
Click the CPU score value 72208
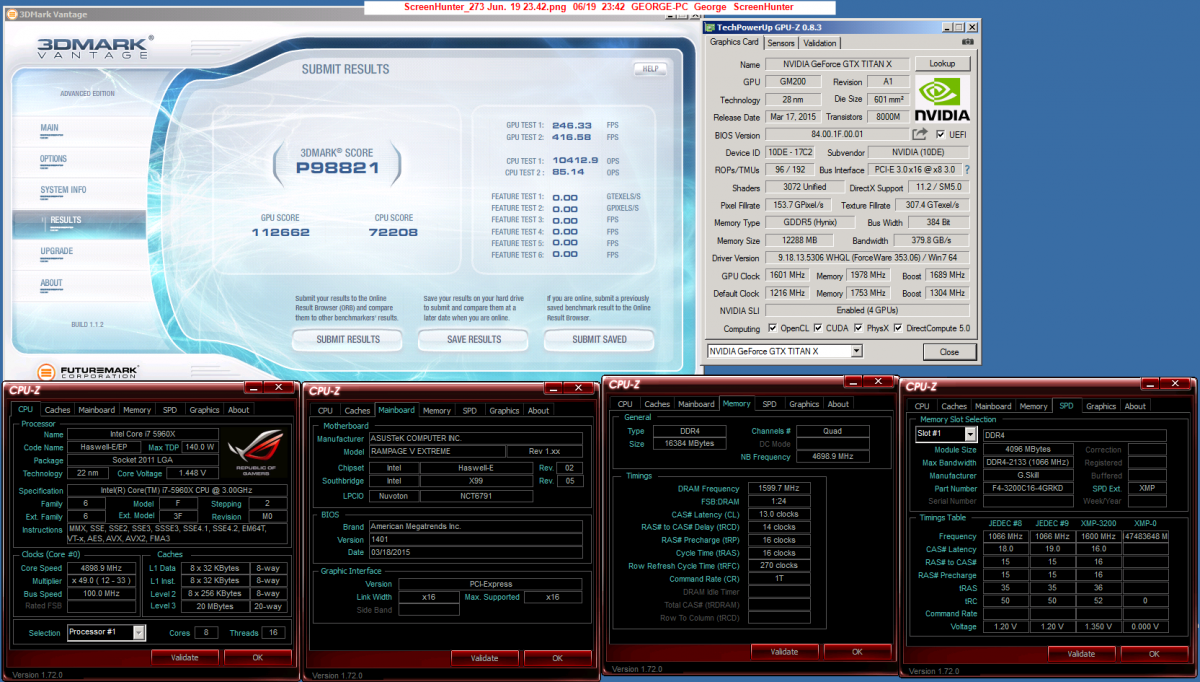tap(392, 232)
